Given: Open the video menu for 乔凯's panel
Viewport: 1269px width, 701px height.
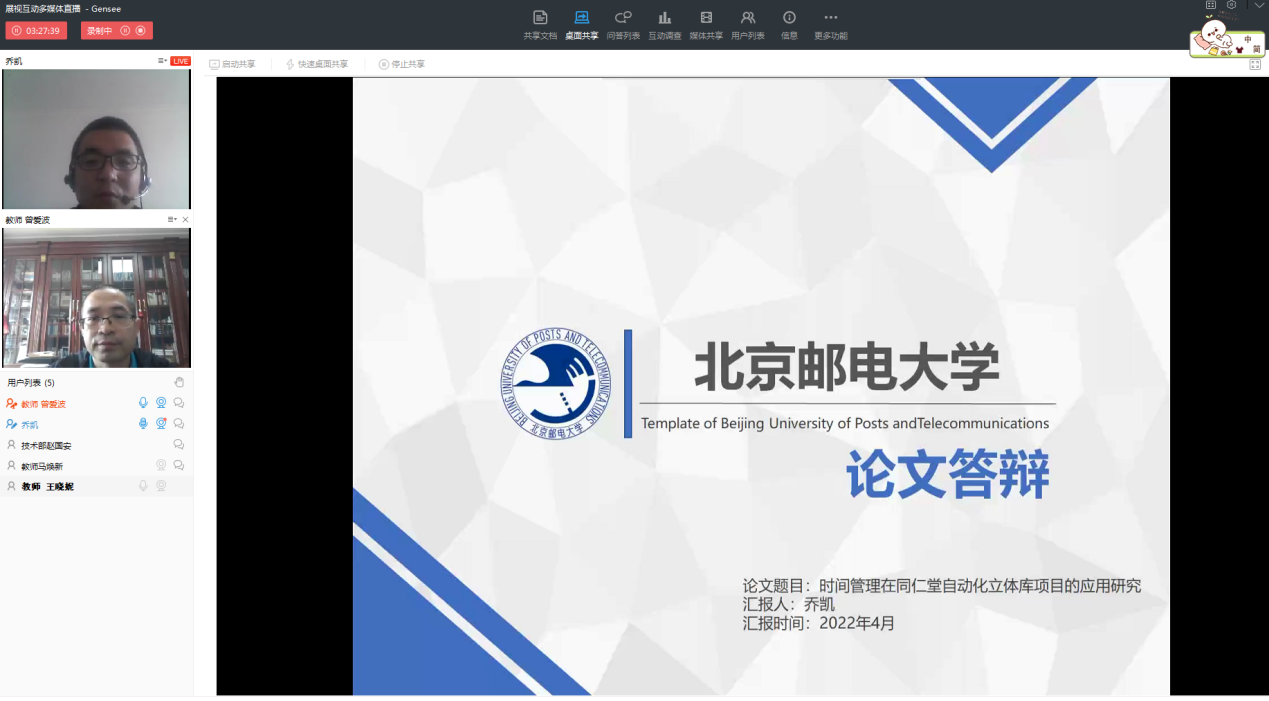Looking at the screenshot, I should coord(162,61).
